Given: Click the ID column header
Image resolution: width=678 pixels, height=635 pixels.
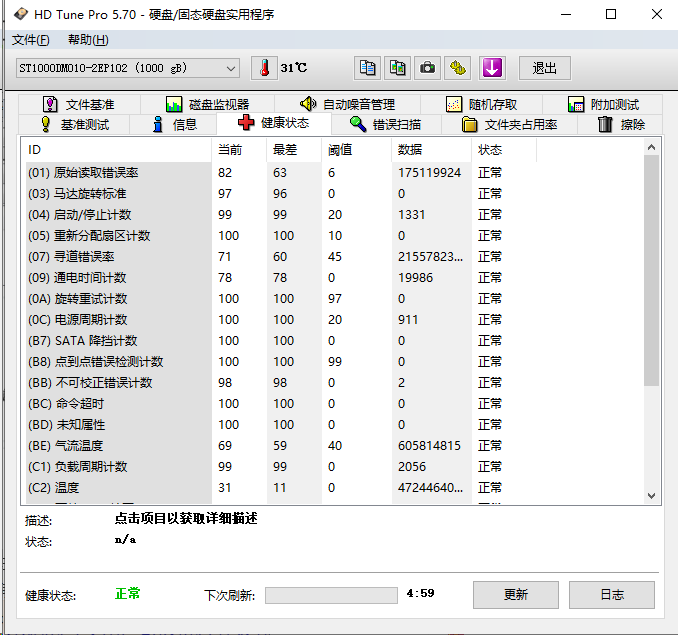Looking at the screenshot, I should pos(117,150).
